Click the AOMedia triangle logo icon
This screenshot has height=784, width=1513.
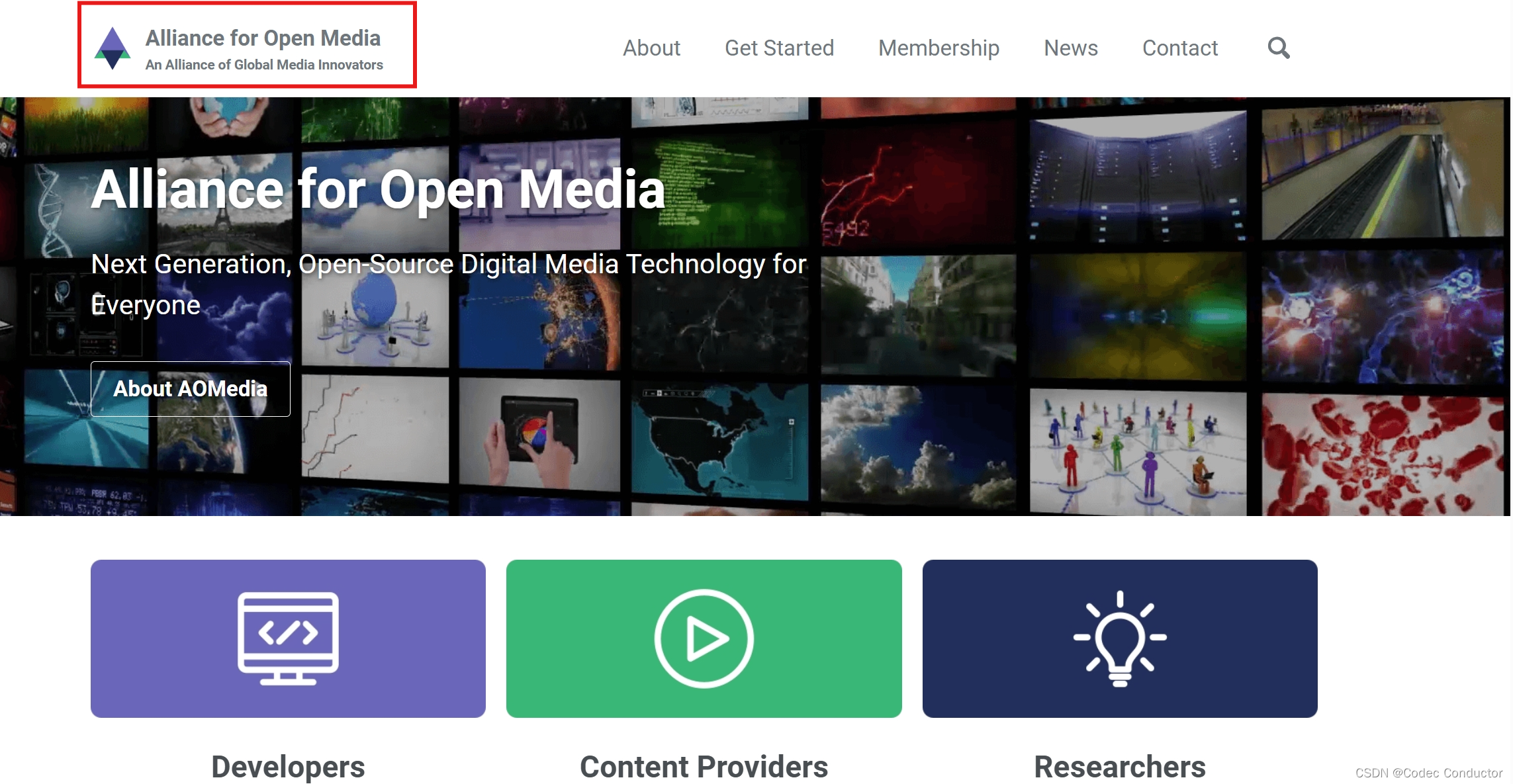[113, 48]
